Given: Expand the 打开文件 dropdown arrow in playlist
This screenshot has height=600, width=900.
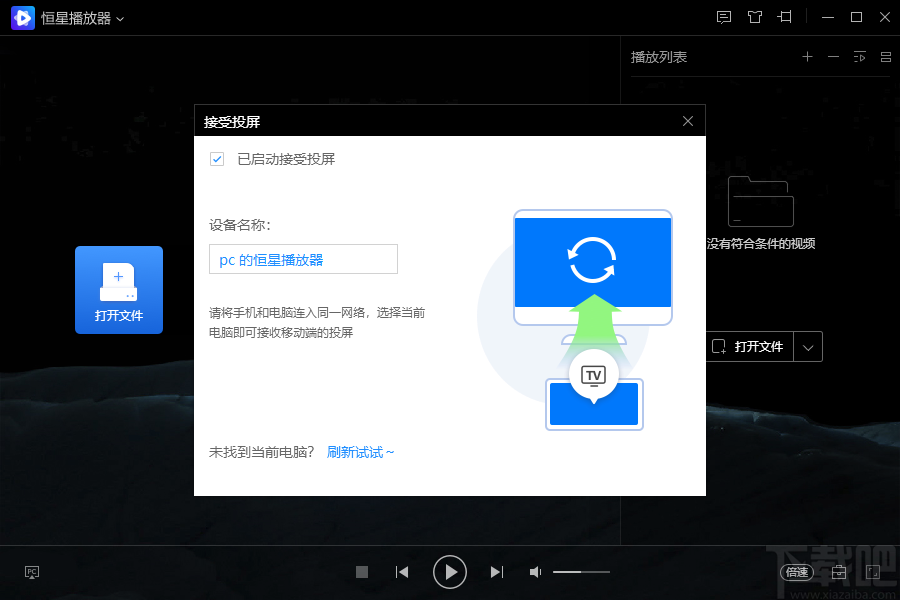Looking at the screenshot, I should 808,347.
